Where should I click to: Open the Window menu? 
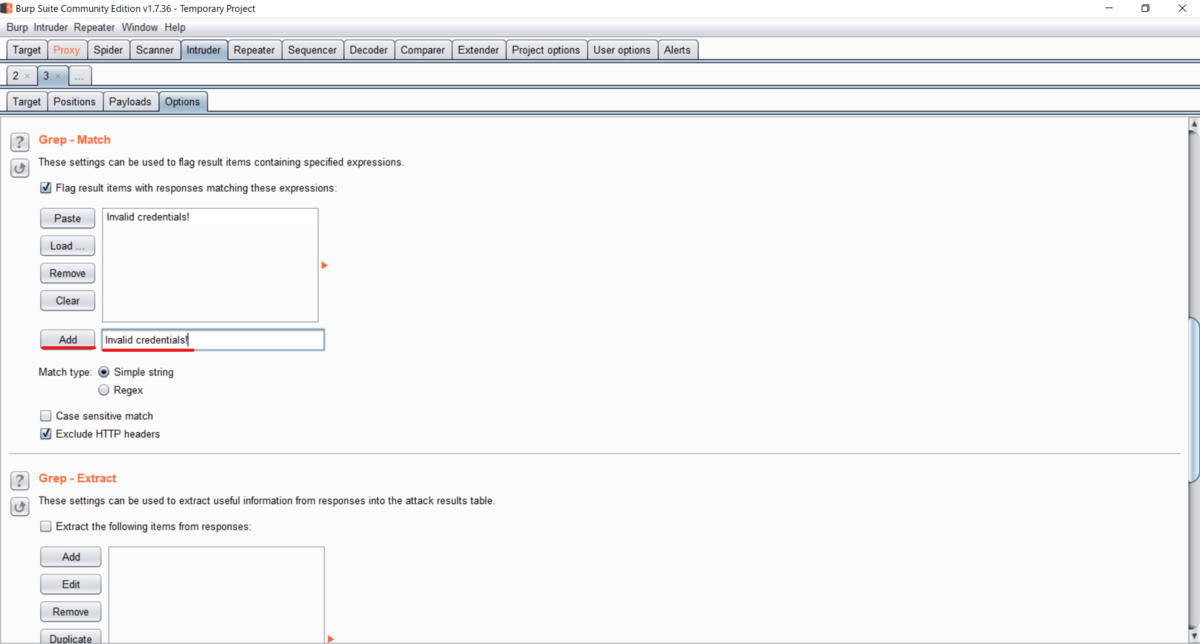click(x=140, y=28)
